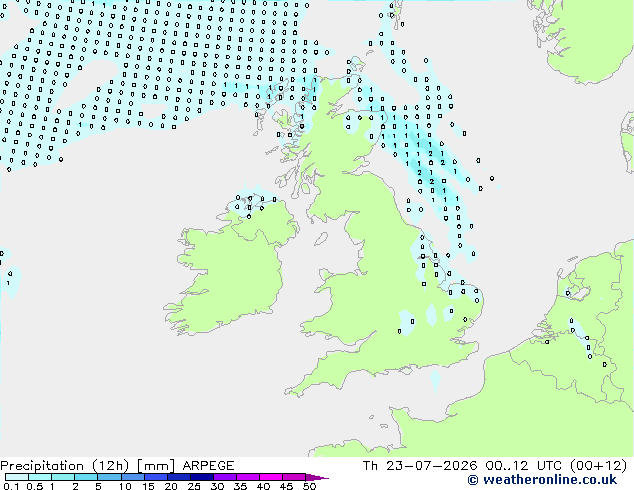634x490 pixels.
Task: Click the legend swatch between 20 and 25
Action: pos(178,477)
